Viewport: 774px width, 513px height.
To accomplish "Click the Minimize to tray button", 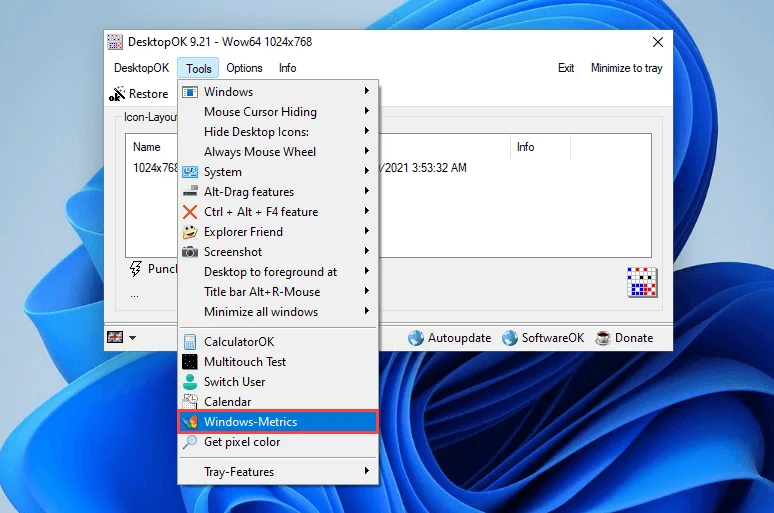I will 626,68.
